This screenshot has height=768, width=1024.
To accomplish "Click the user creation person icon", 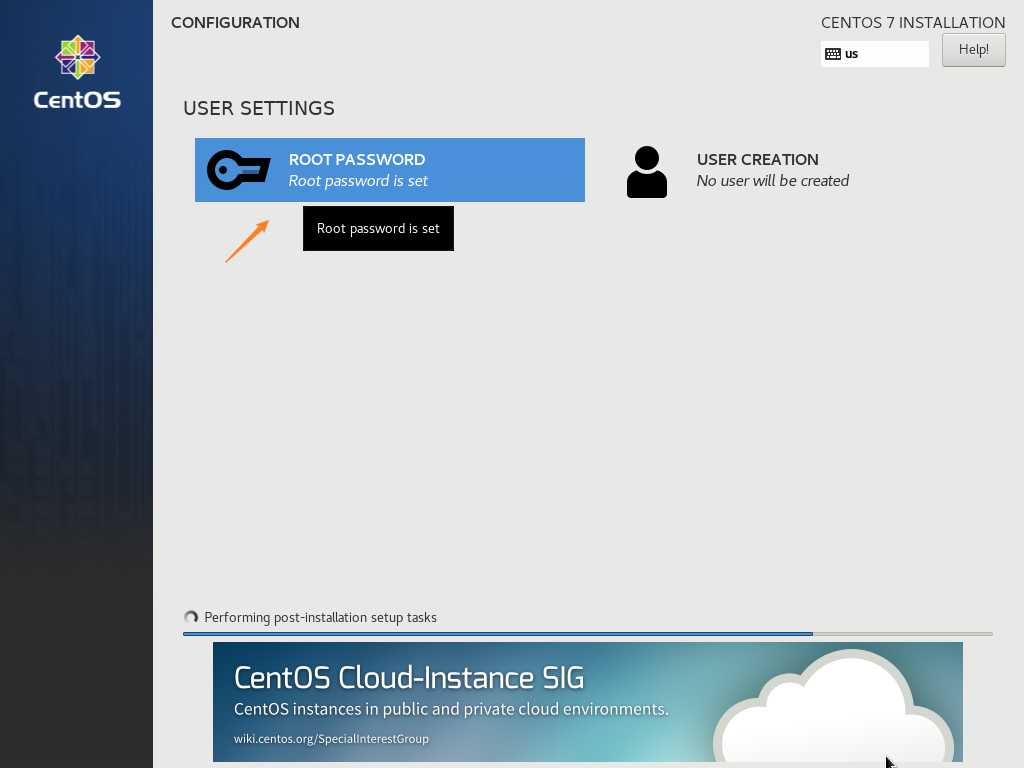I will [646, 171].
